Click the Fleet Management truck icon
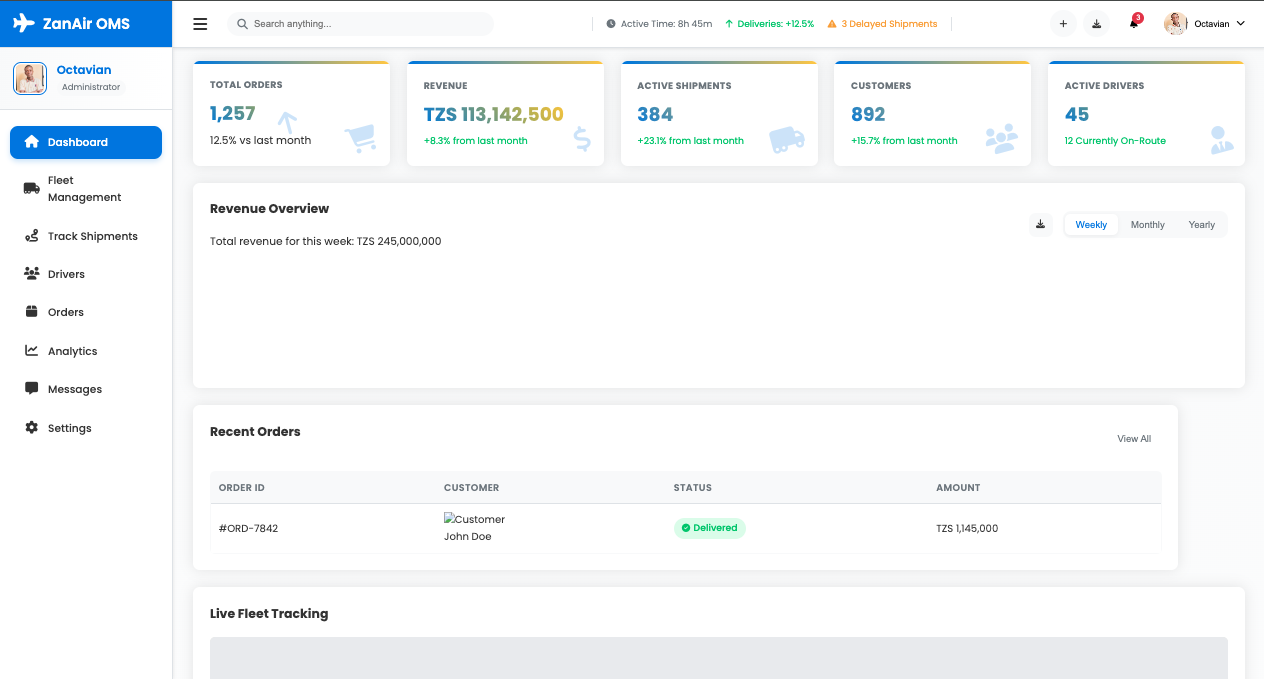1264x679 pixels. pyautogui.click(x=31, y=188)
